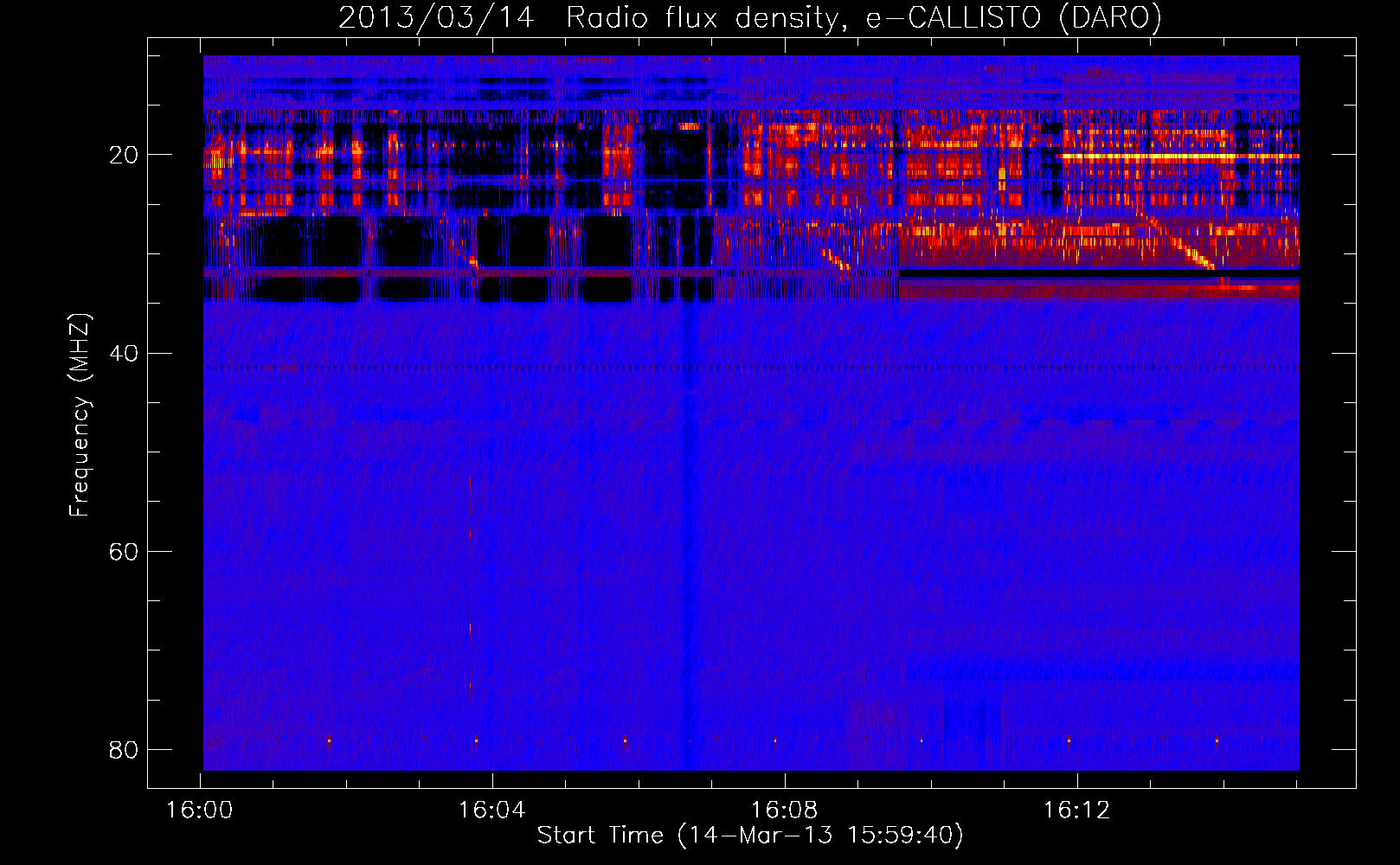The height and width of the screenshot is (865, 1400).
Task: Click the 20 MHz frequency tick label
Action: tap(124, 155)
